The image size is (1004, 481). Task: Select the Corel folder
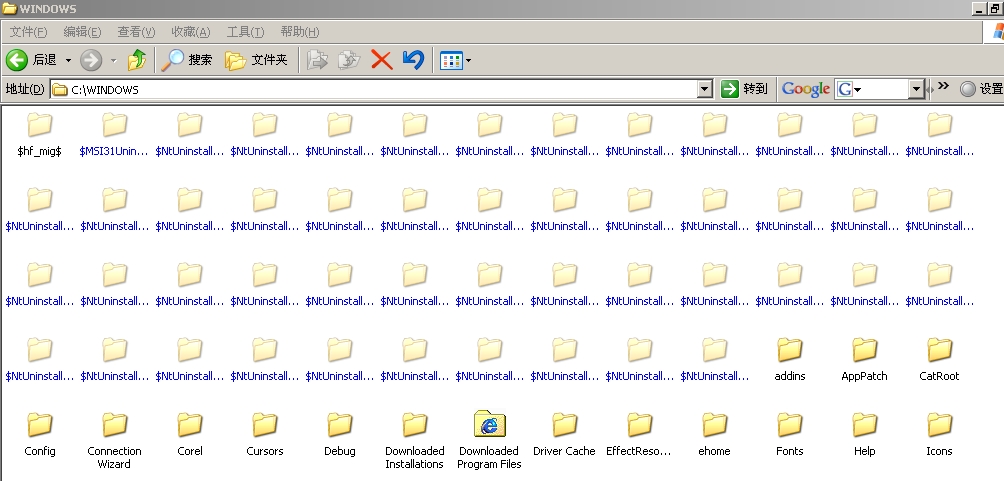point(190,434)
